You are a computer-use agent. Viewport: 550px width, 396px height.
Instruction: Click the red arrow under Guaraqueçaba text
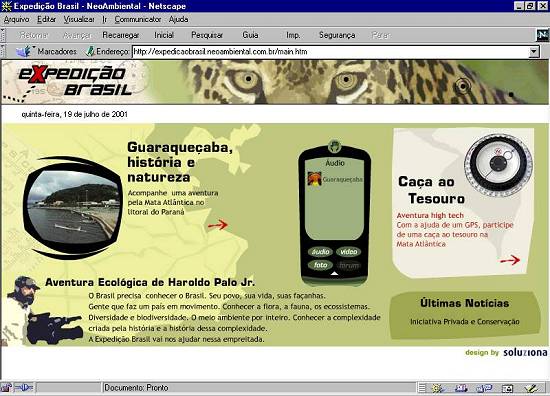tap(217, 224)
